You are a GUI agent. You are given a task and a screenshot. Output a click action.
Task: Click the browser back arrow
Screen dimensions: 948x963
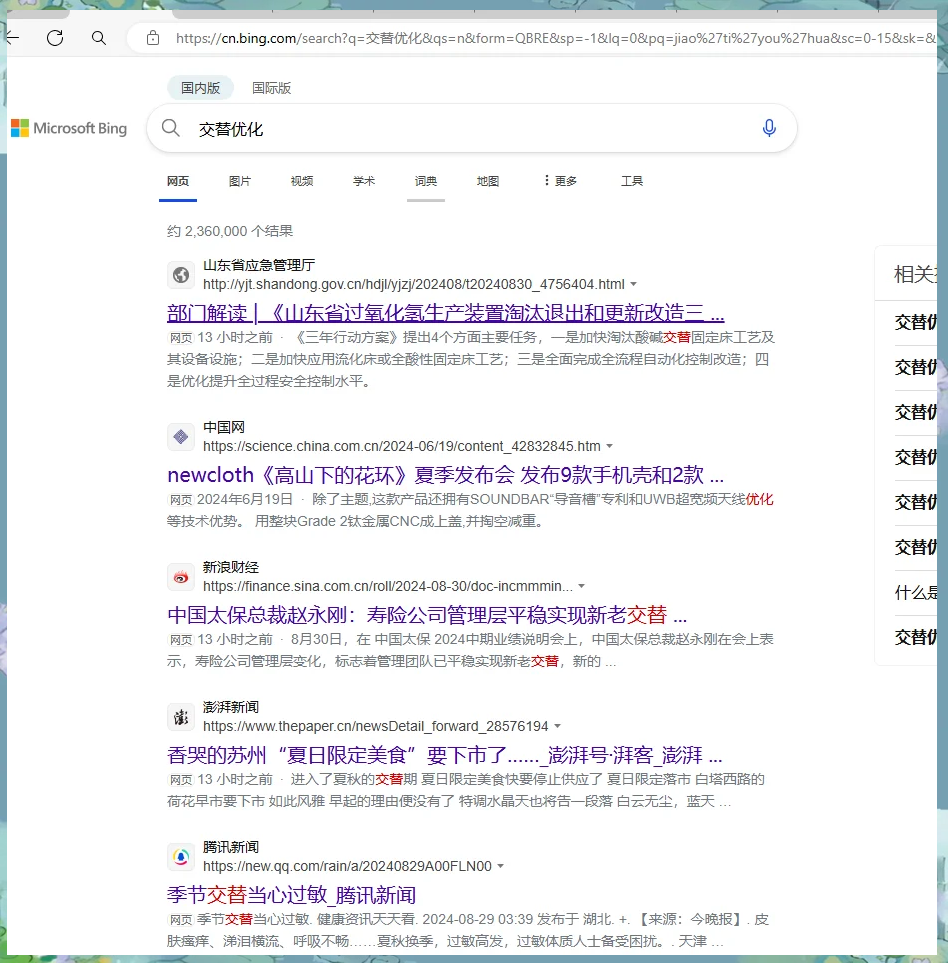[13, 38]
